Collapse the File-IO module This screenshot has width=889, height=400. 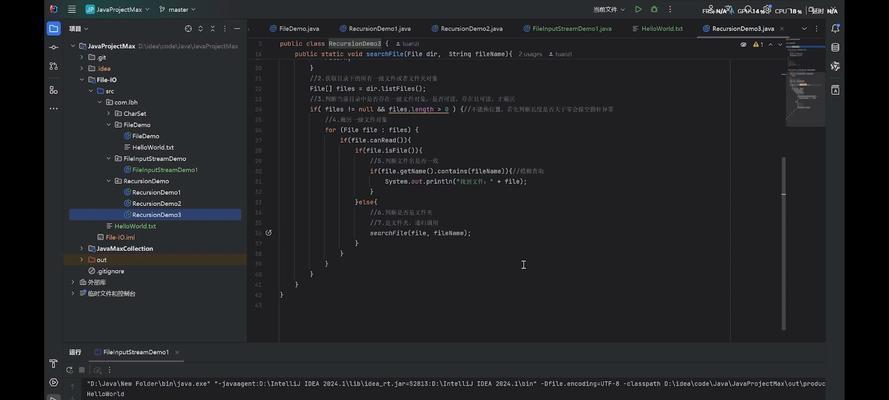tap(82, 80)
